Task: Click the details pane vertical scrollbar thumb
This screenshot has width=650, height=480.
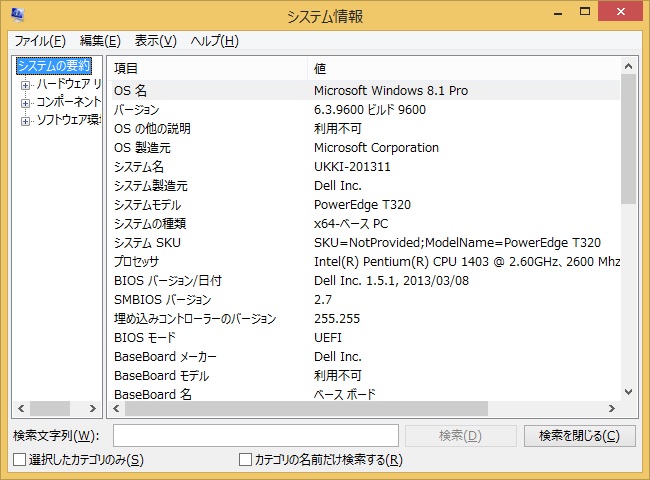Action: (x=628, y=139)
